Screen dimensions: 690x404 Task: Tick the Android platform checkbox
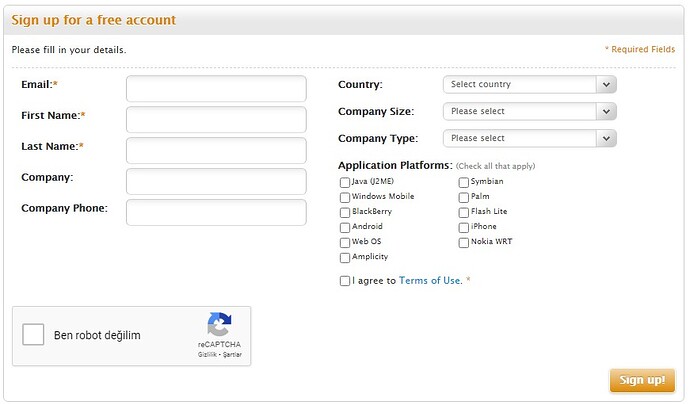coord(345,227)
